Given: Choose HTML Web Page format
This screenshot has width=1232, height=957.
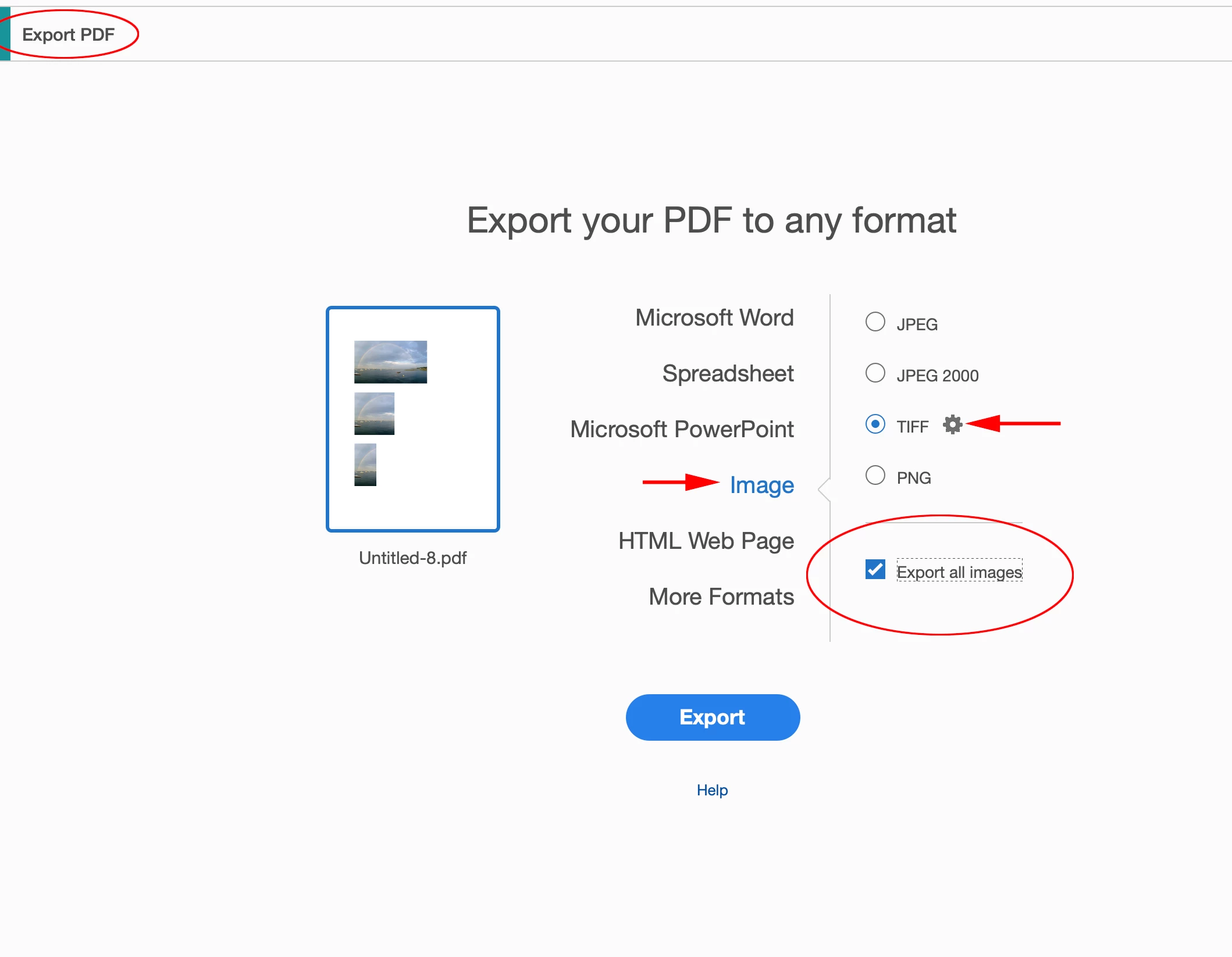Looking at the screenshot, I should pyautogui.click(x=706, y=541).
